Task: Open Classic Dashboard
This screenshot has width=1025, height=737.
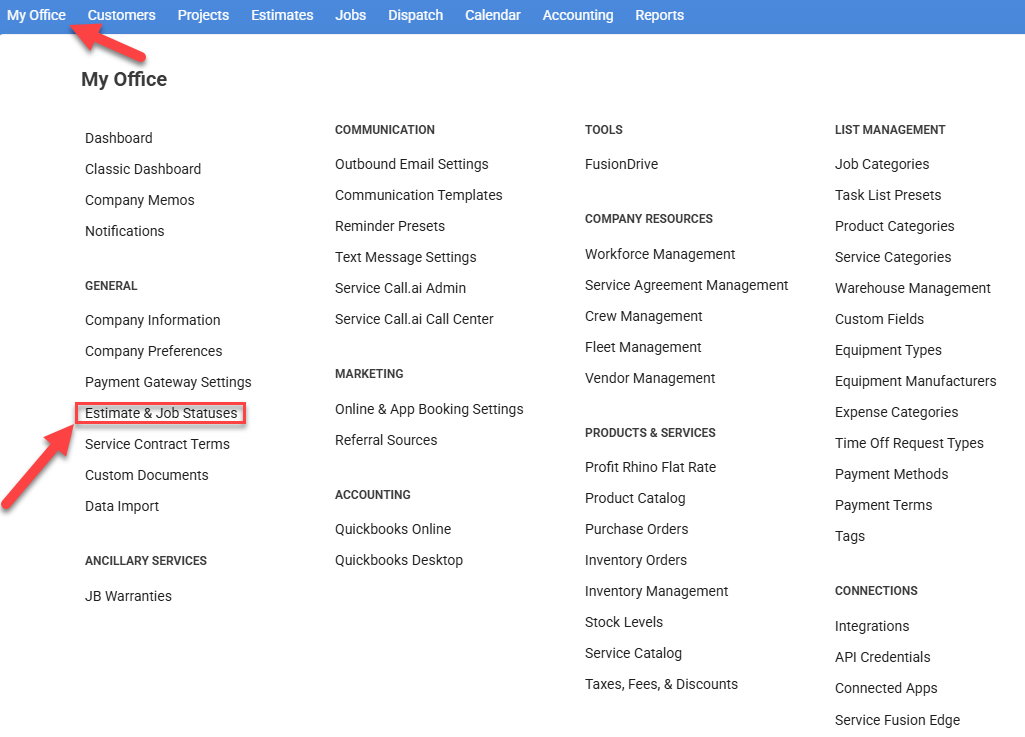Action: (x=143, y=169)
